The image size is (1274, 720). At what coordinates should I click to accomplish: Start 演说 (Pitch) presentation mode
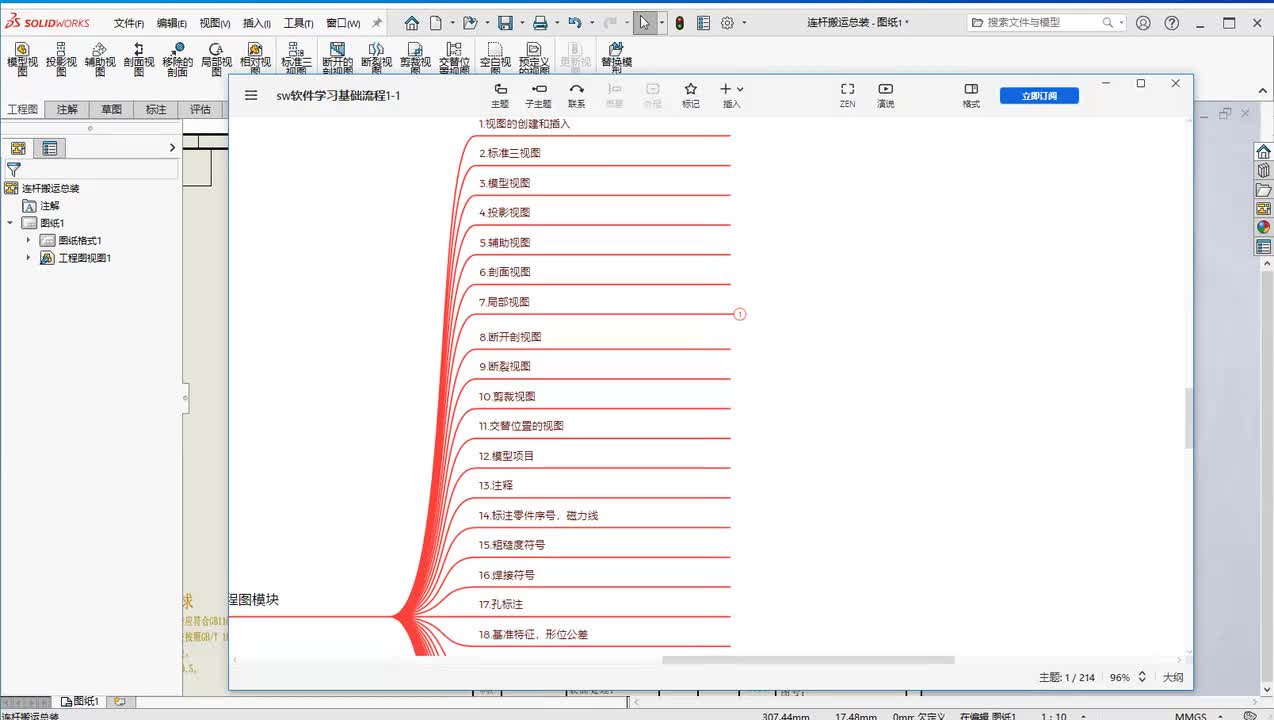[x=885, y=95]
